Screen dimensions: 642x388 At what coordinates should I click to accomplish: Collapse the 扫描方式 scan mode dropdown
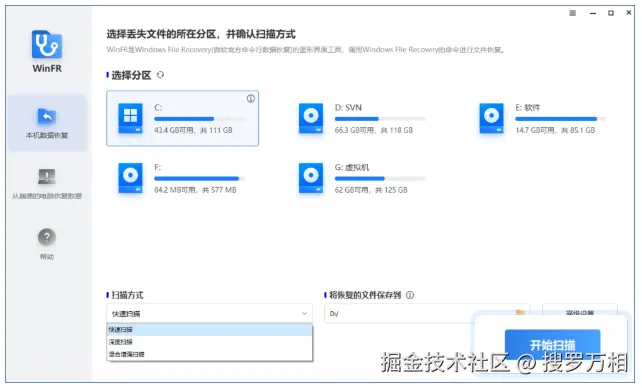(x=209, y=314)
